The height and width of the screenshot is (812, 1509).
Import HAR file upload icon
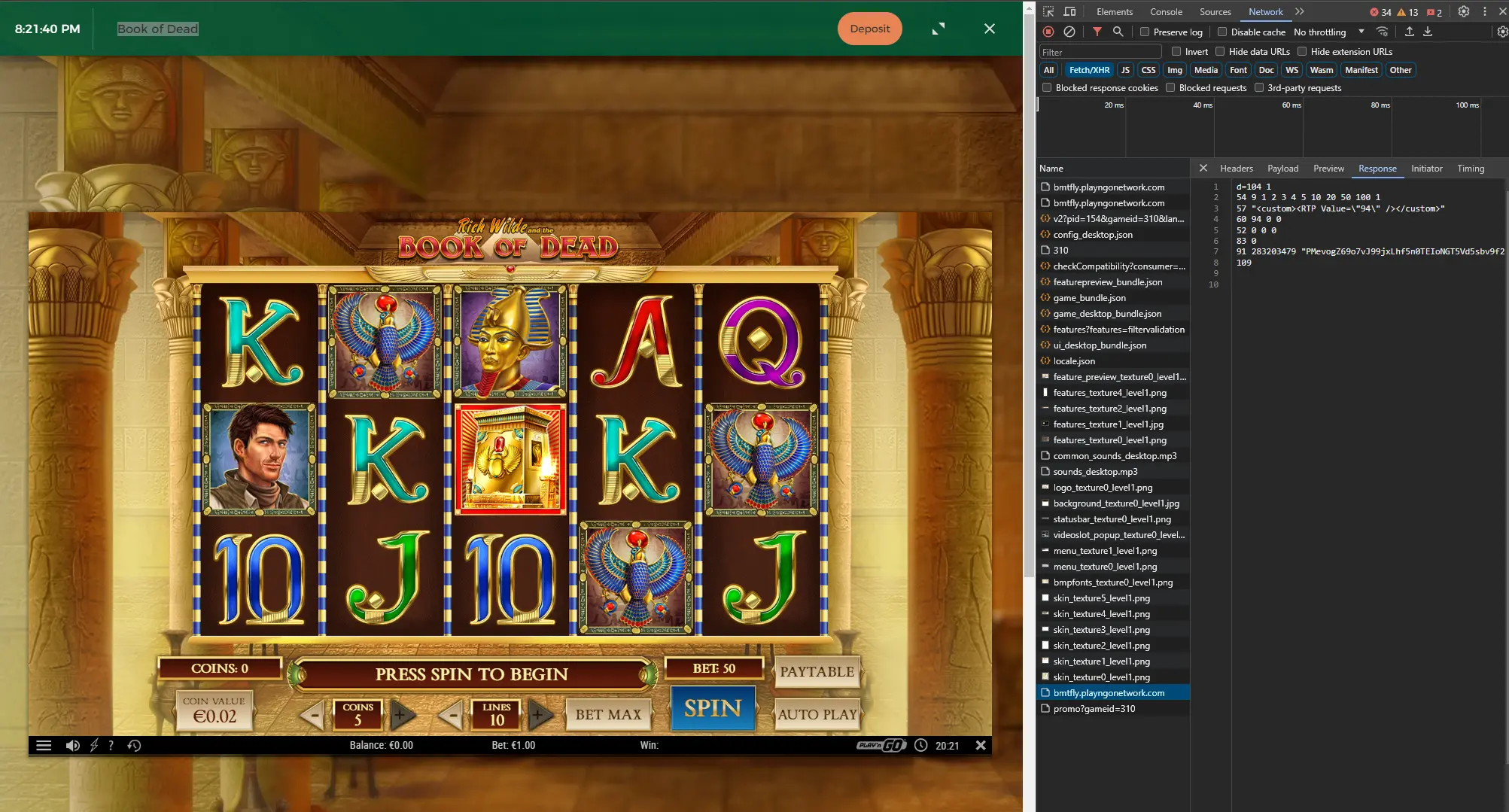pyautogui.click(x=1410, y=32)
